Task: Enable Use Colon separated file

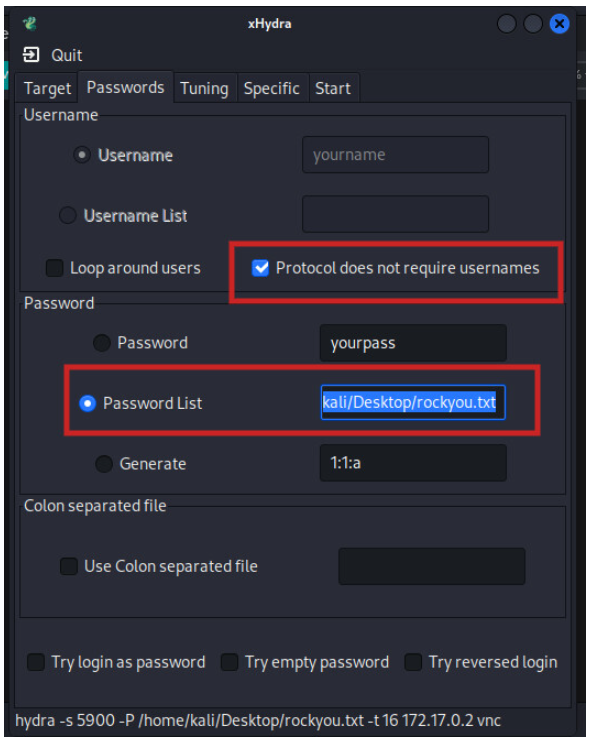Action: pyautogui.click(x=69, y=566)
